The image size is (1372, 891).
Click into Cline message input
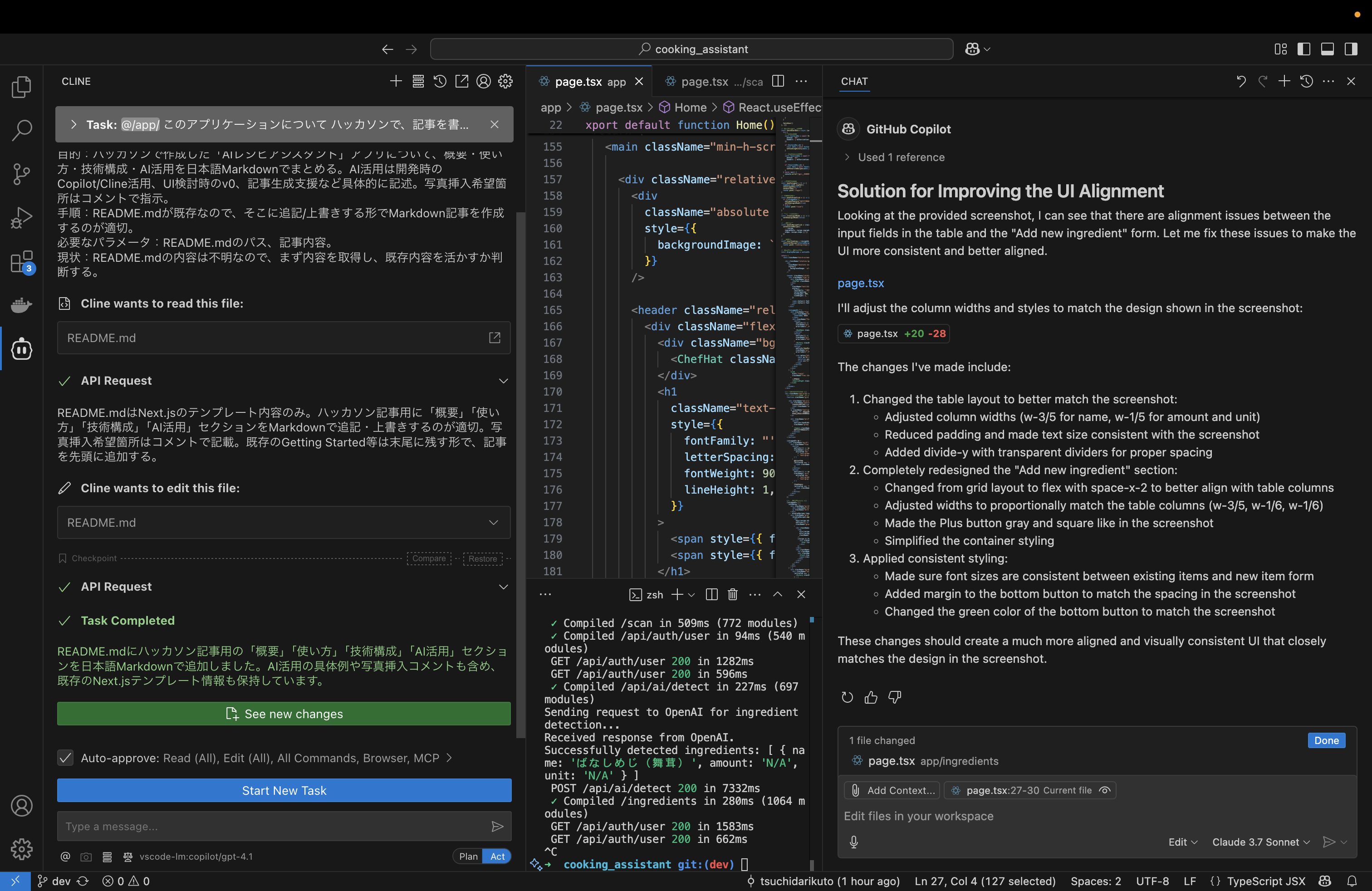(x=274, y=826)
